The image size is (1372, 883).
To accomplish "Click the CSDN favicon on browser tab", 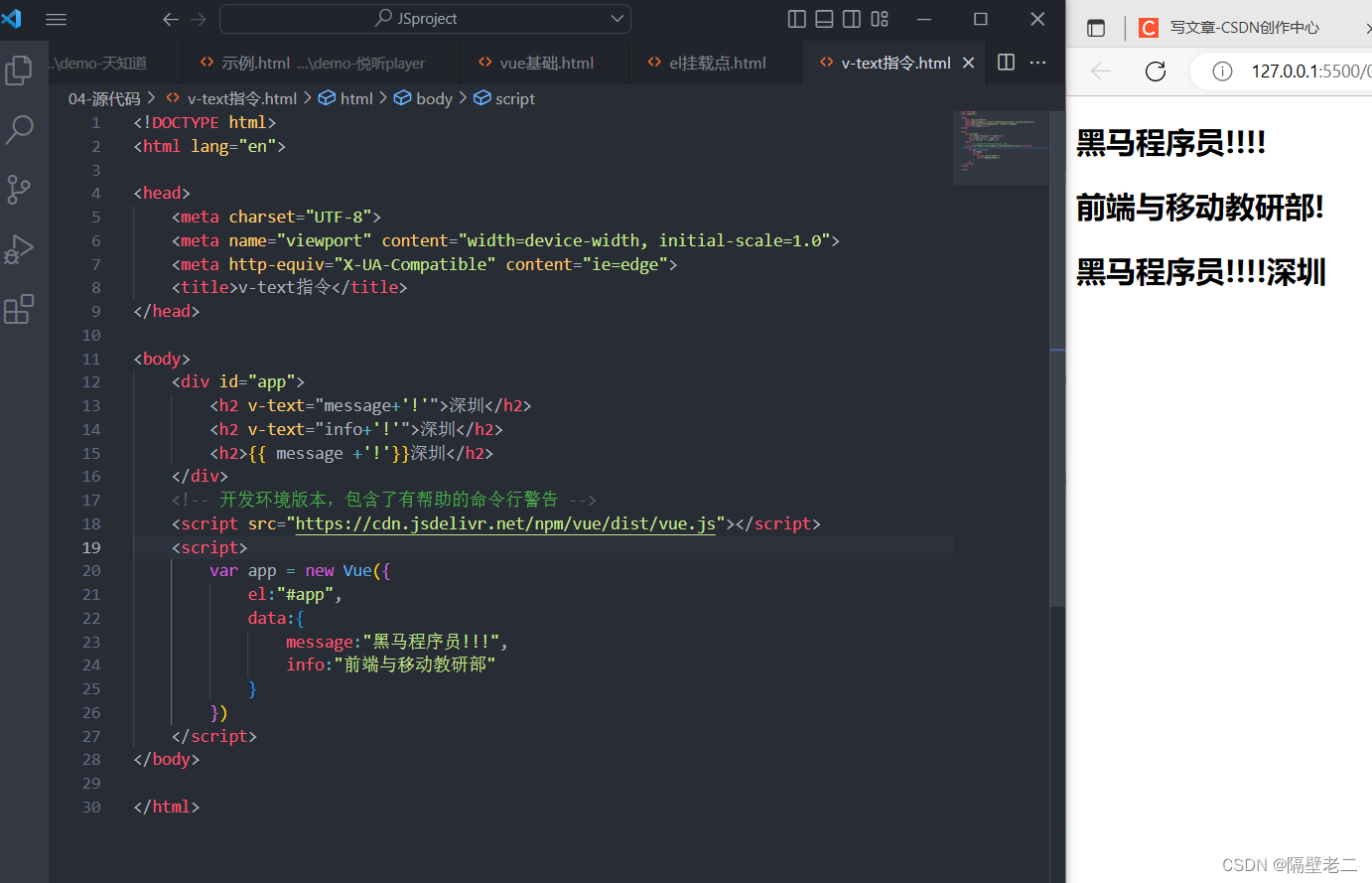I will [1149, 28].
